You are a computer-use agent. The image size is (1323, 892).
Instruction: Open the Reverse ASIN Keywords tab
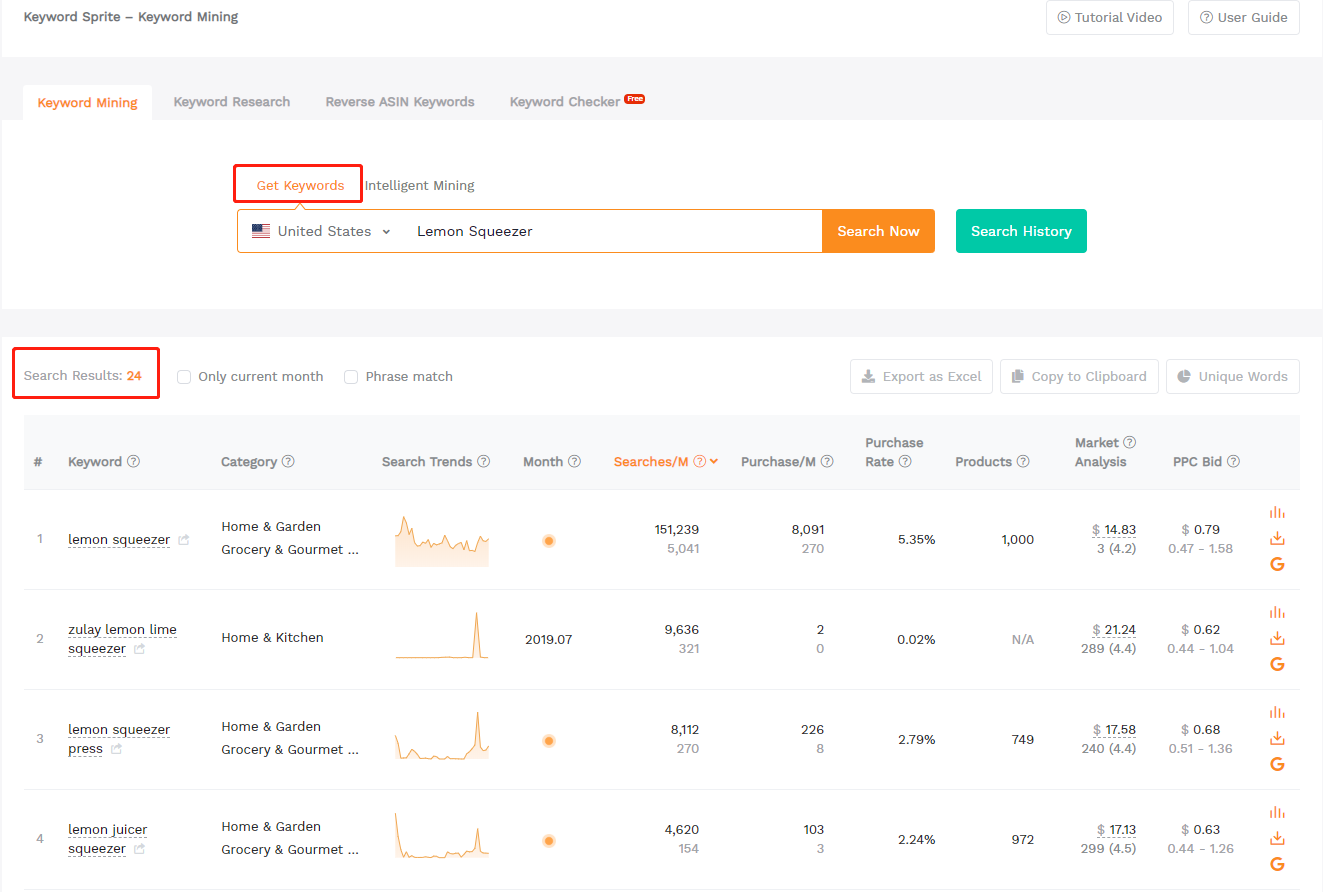point(399,102)
